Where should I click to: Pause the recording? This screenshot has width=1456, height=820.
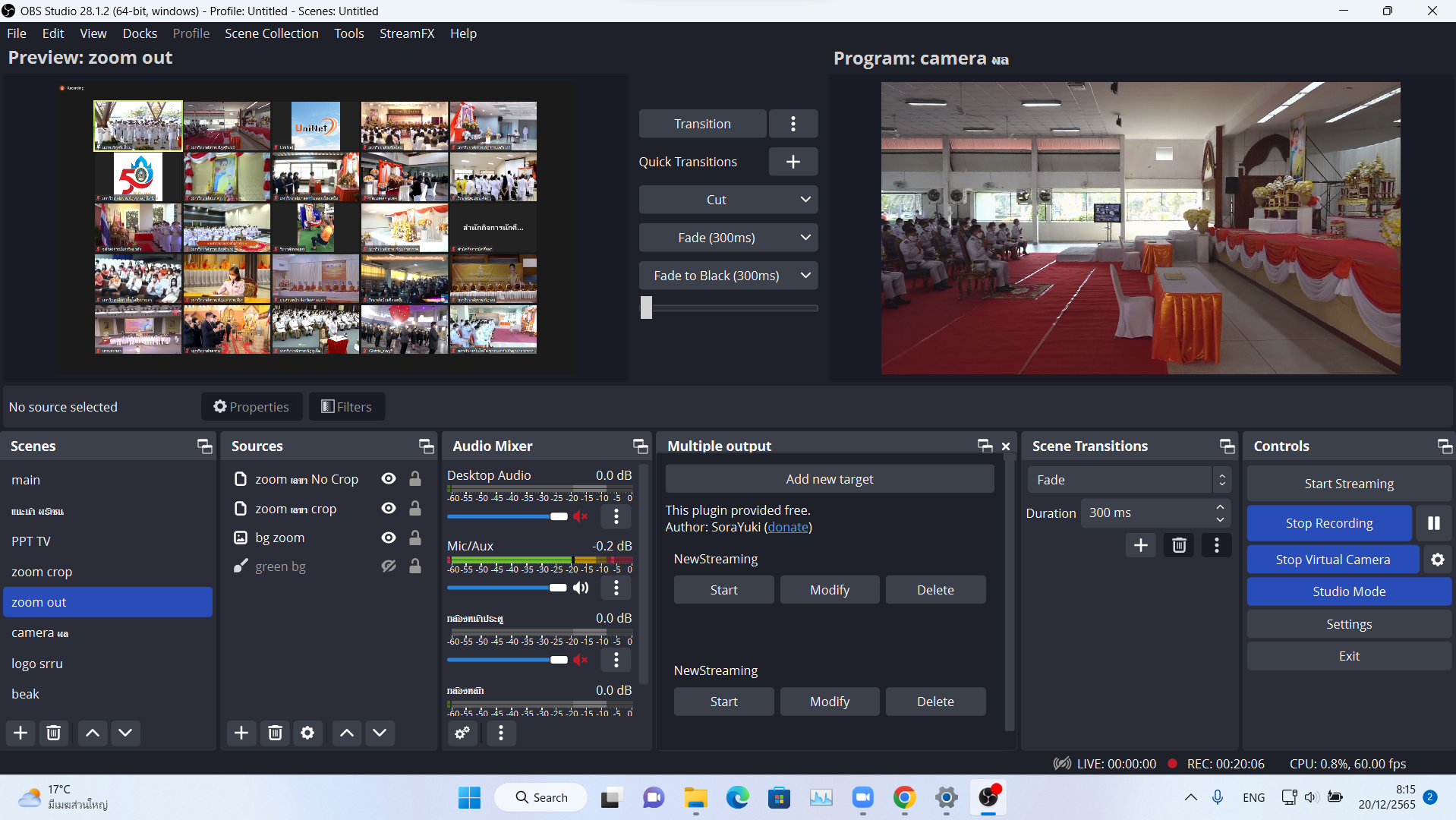[x=1433, y=523]
